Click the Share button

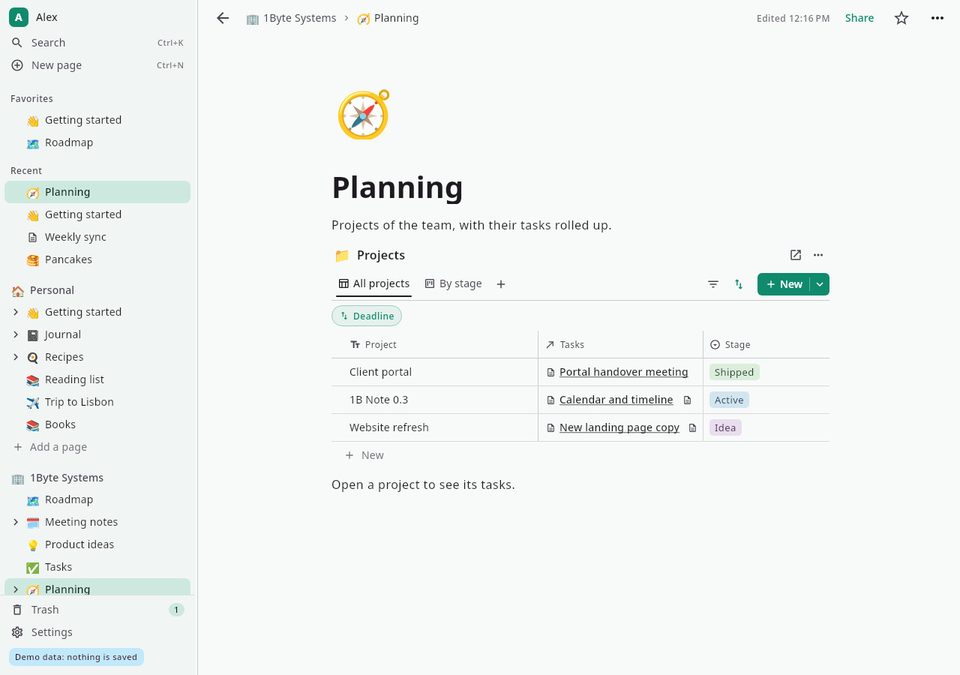click(859, 18)
